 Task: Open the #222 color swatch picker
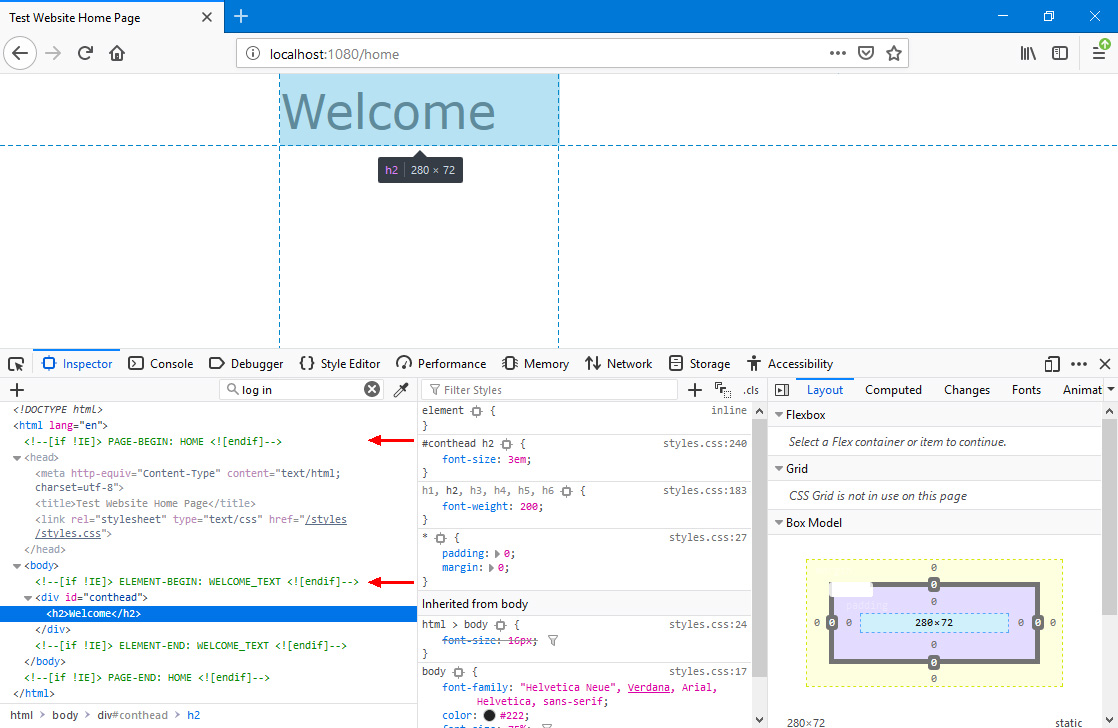point(489,715)
